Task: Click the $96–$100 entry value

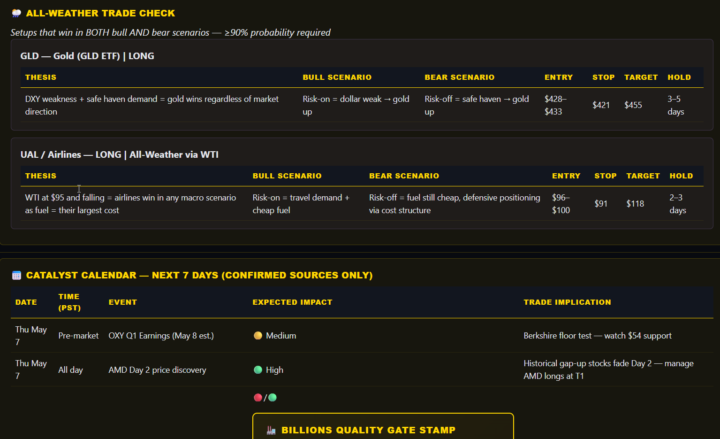Action: click(x=561, y=204)
